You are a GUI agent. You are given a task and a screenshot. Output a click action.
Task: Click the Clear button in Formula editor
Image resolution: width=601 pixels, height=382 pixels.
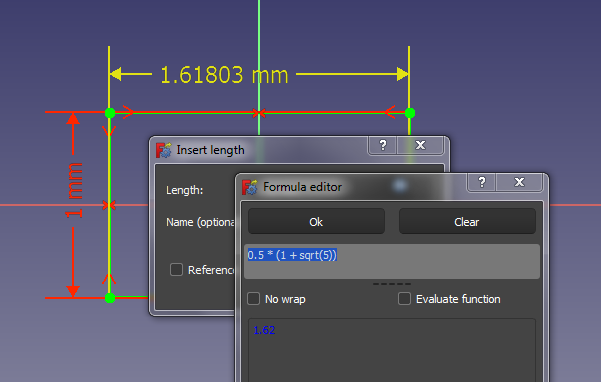pyautogui.click(x=467, y=221)
